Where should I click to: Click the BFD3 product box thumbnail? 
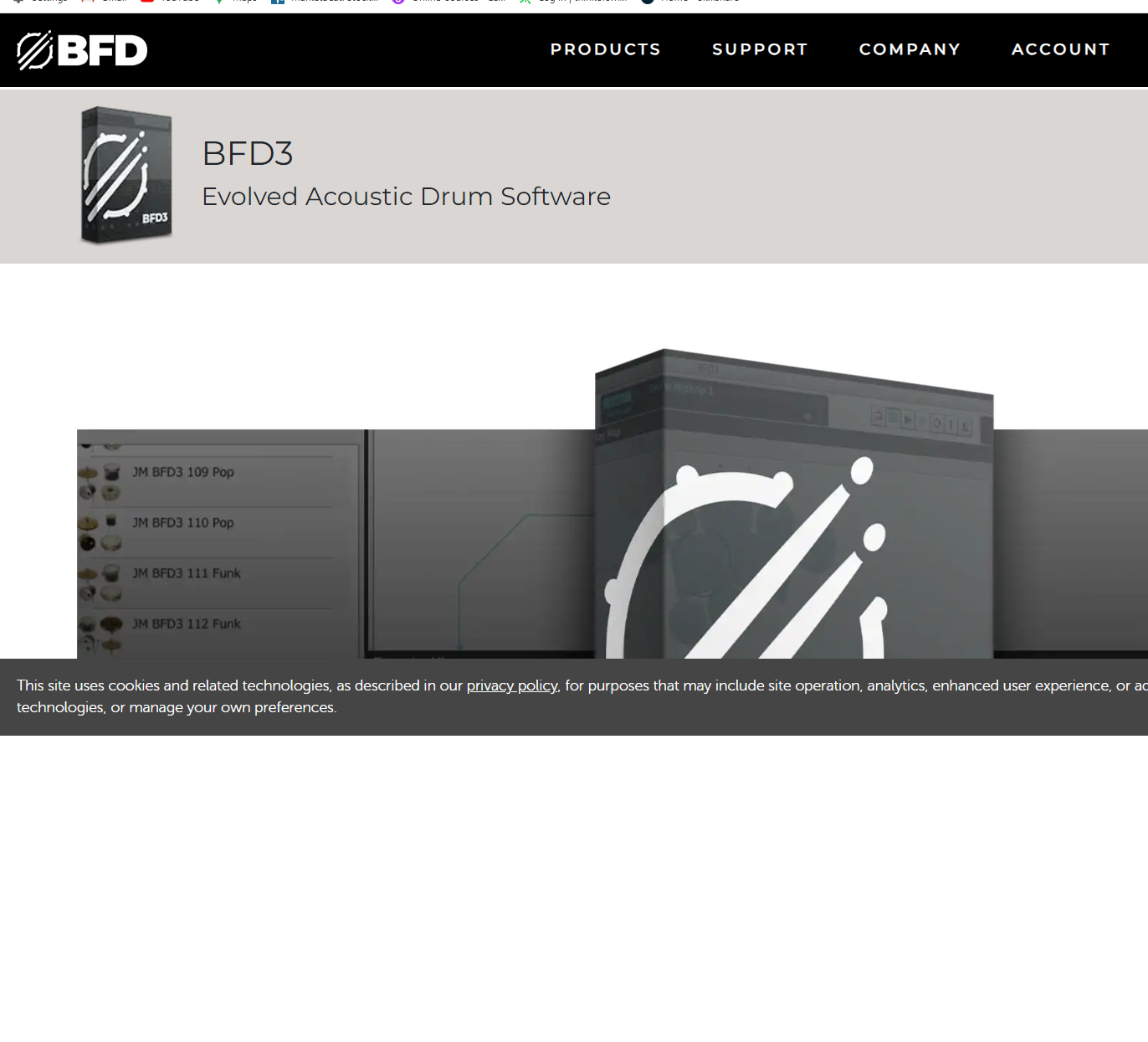126,176
